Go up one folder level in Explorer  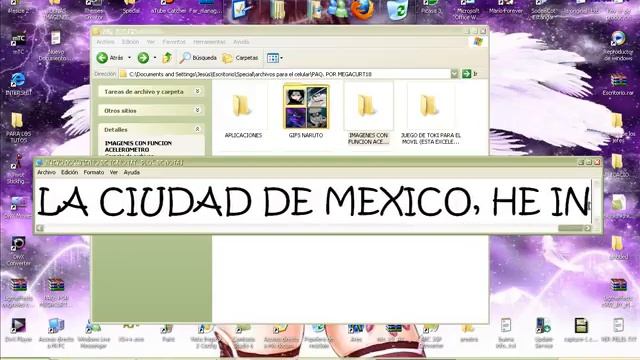pyautogui.click(x=167, y=58)
